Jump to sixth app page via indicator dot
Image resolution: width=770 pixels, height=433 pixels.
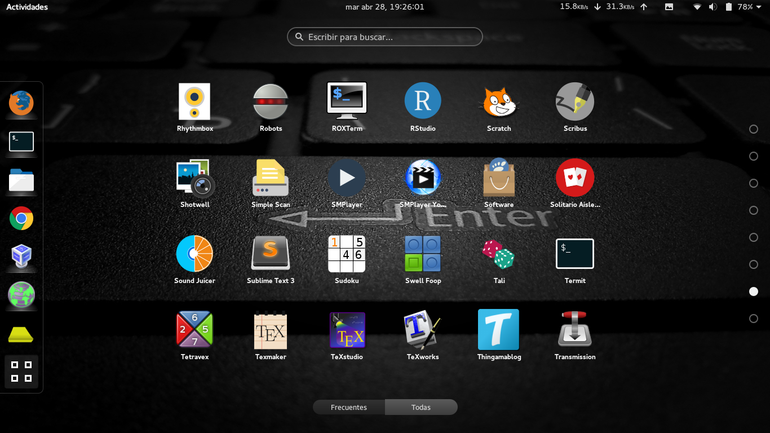[753, 265]
